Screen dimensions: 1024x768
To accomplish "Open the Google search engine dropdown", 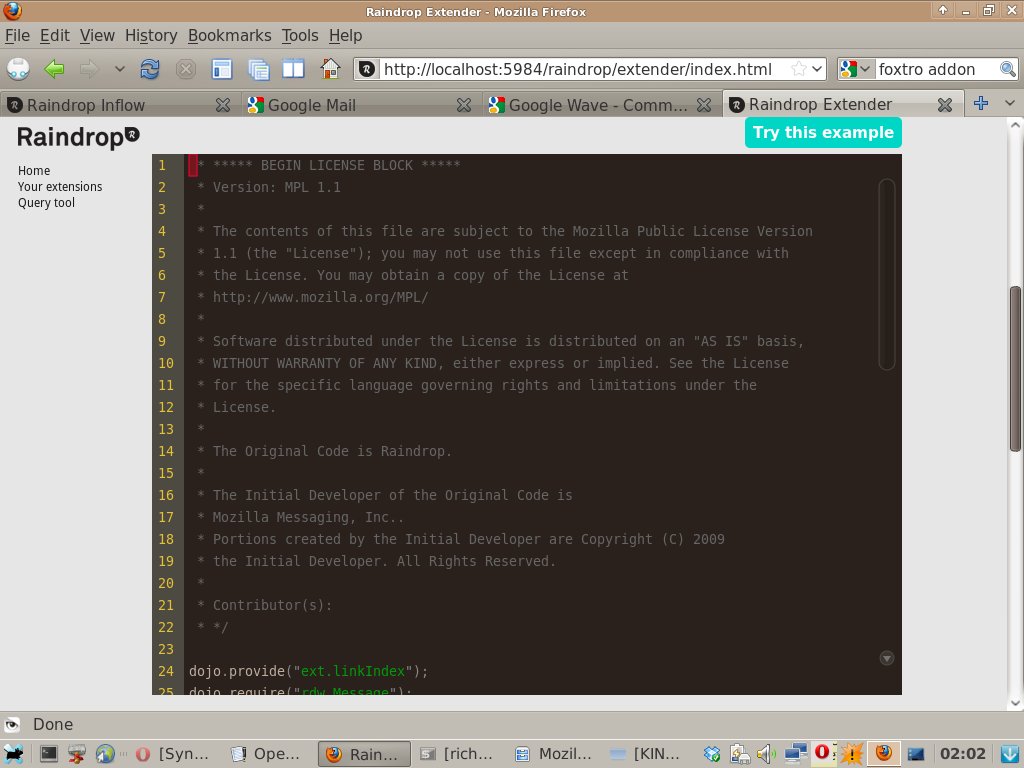I will [856, 69].
